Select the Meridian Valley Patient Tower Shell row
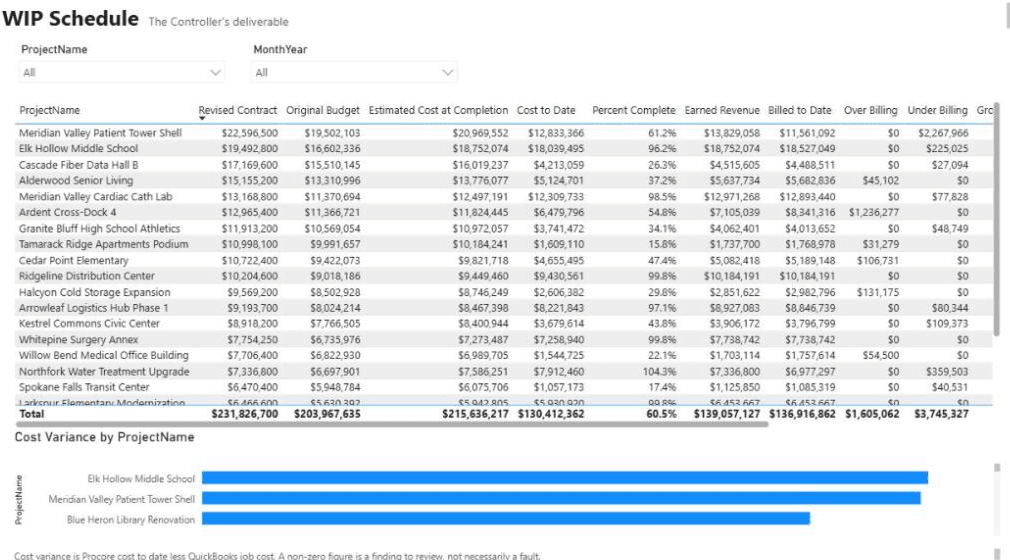1010x560 pixels. pyautogui.click(x=502, y=133)
